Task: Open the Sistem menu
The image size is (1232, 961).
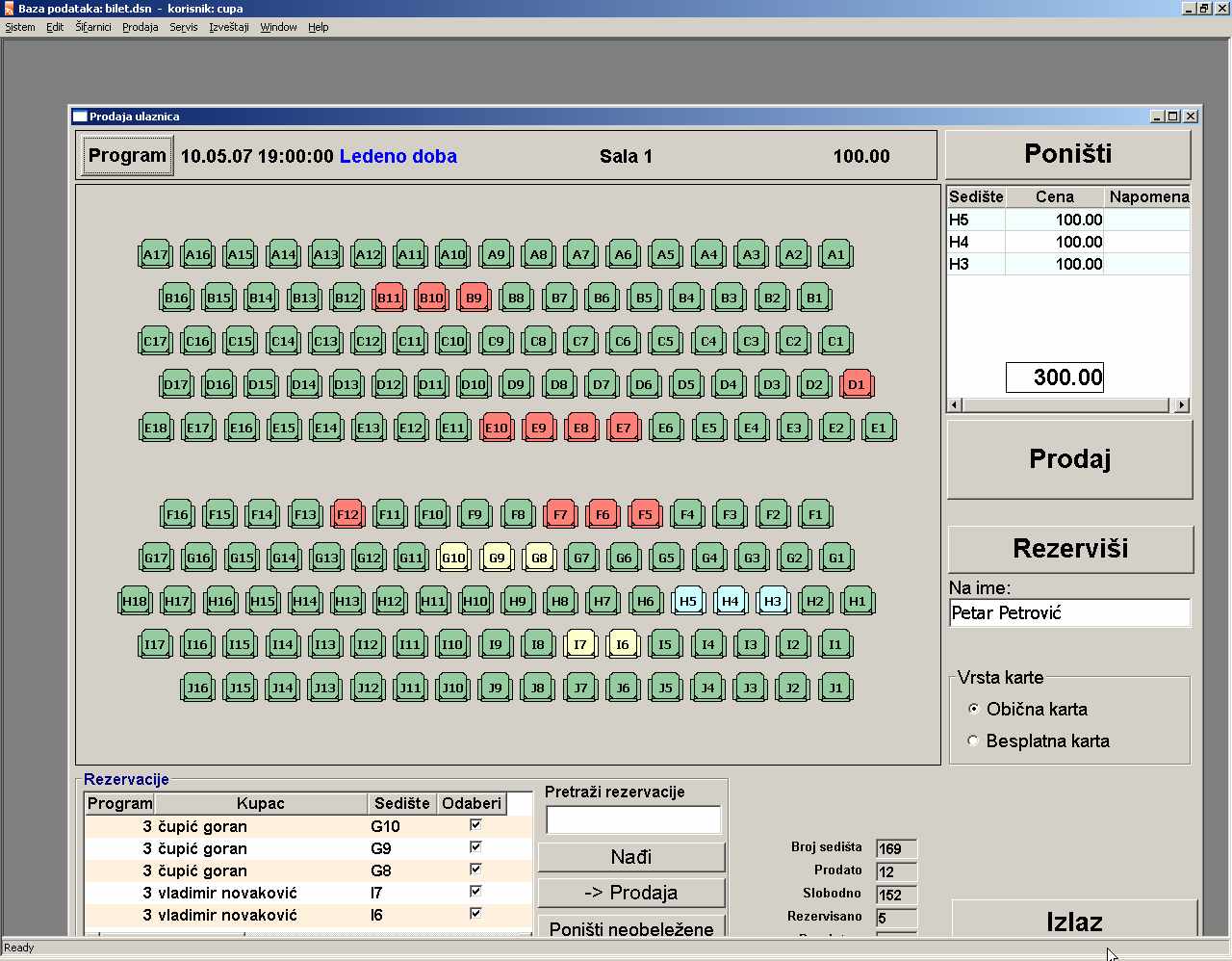Action: [20, 27]
